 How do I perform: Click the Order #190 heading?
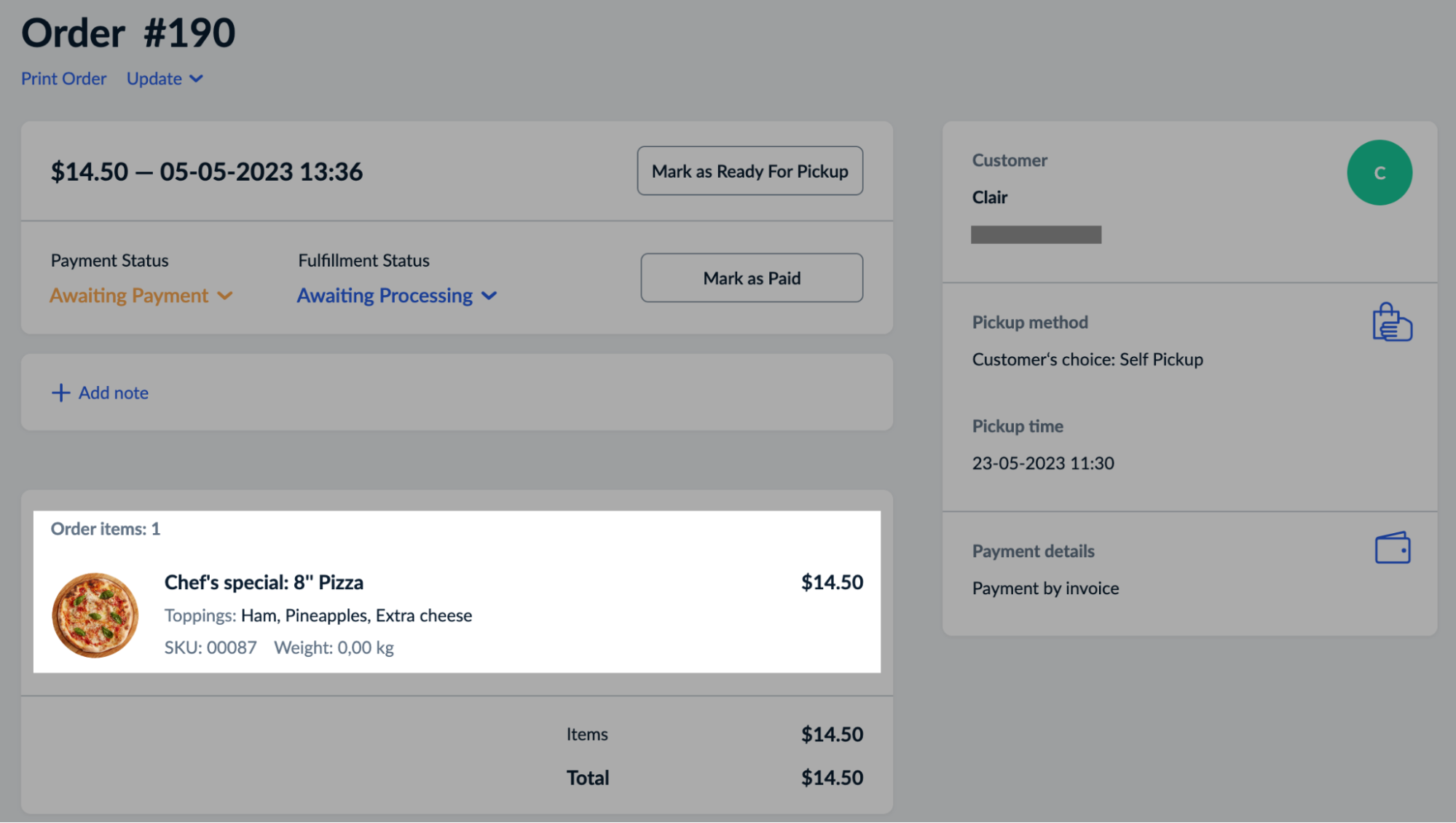[128, 33]
